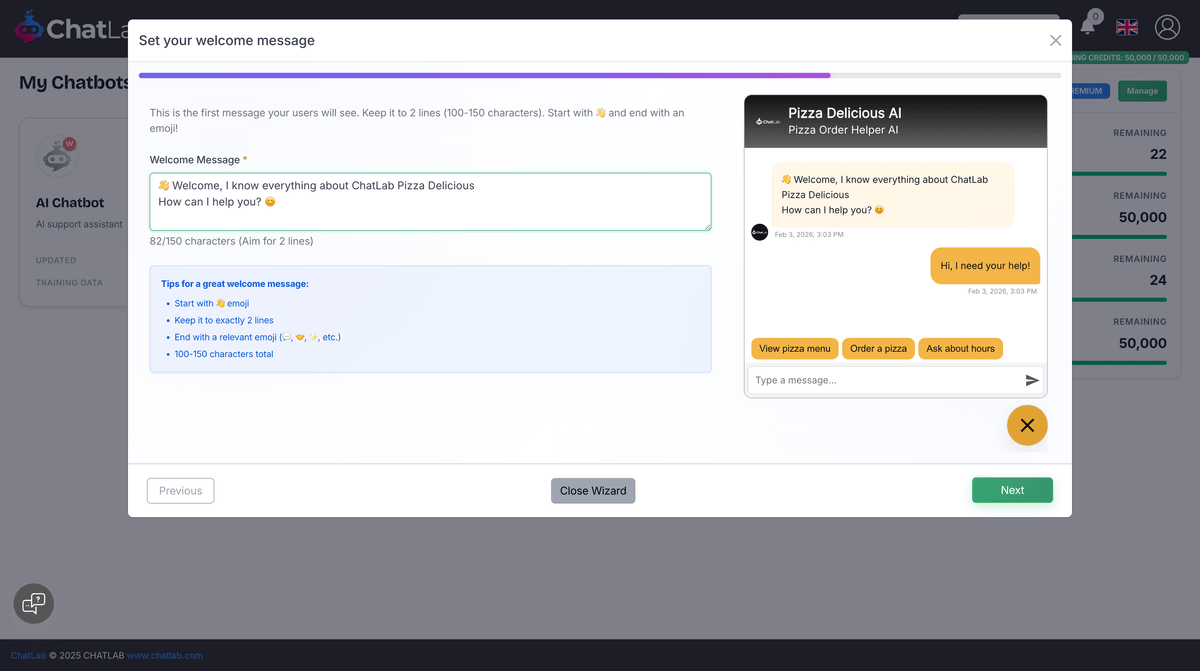Open the language selector UK flag
The image size is (1200, 671).
click(1127, 27)
